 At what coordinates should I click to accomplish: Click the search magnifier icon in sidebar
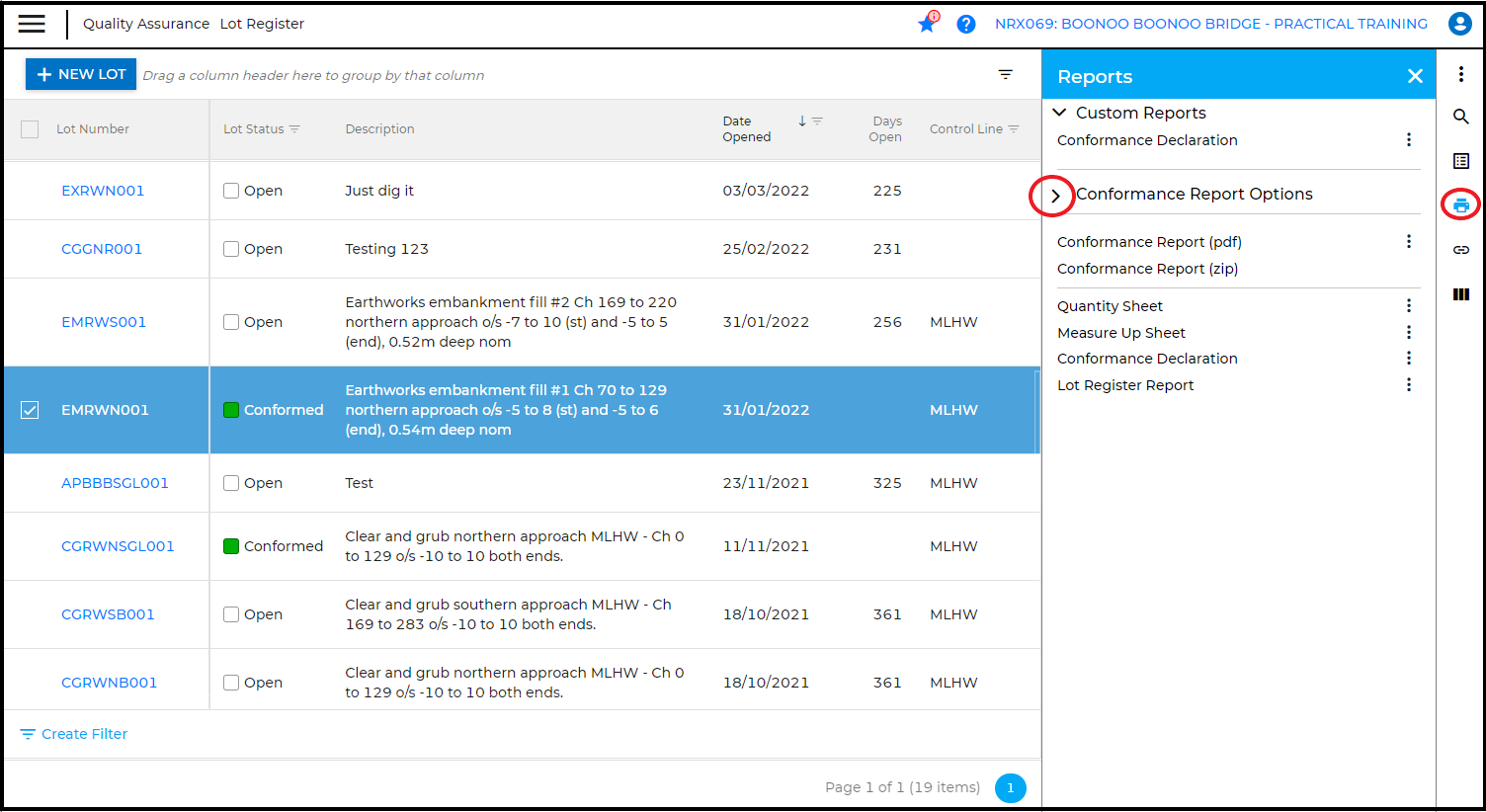pos(1460,117)
